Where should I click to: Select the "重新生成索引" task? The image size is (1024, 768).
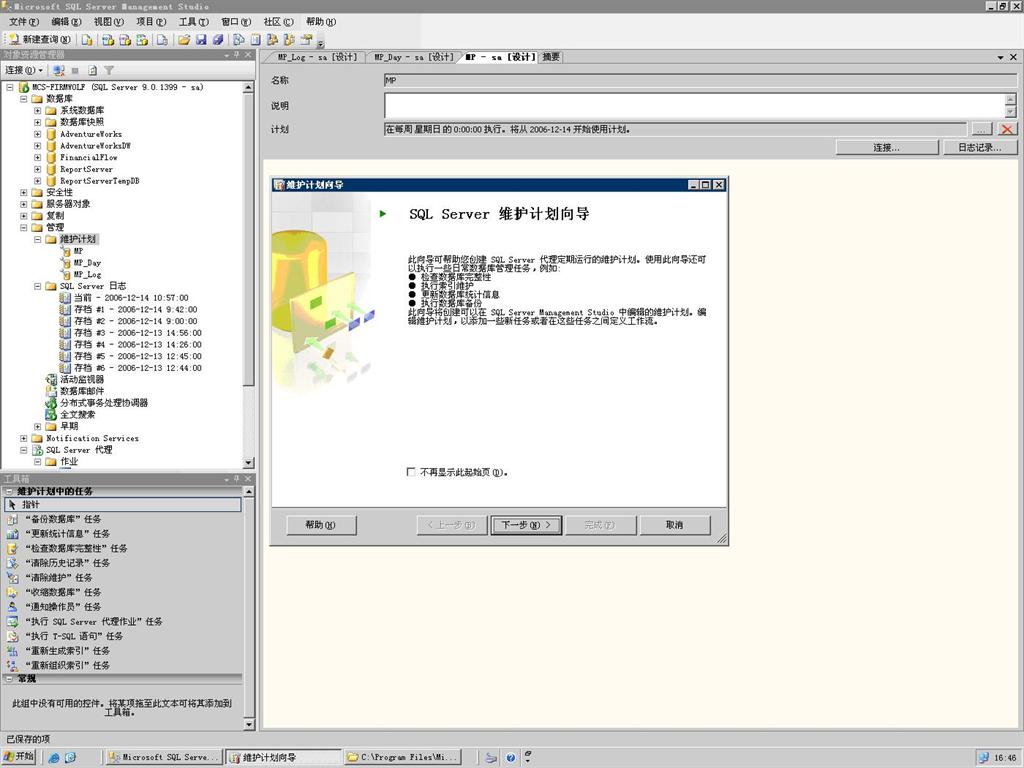[67, 651]
